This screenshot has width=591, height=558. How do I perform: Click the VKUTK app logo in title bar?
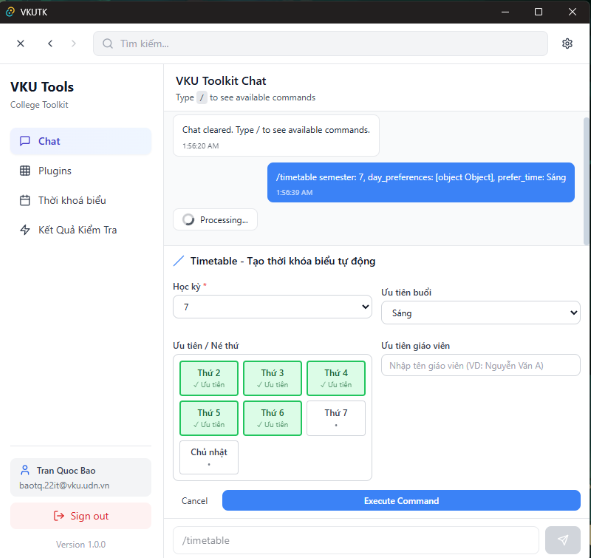(10, 12)
